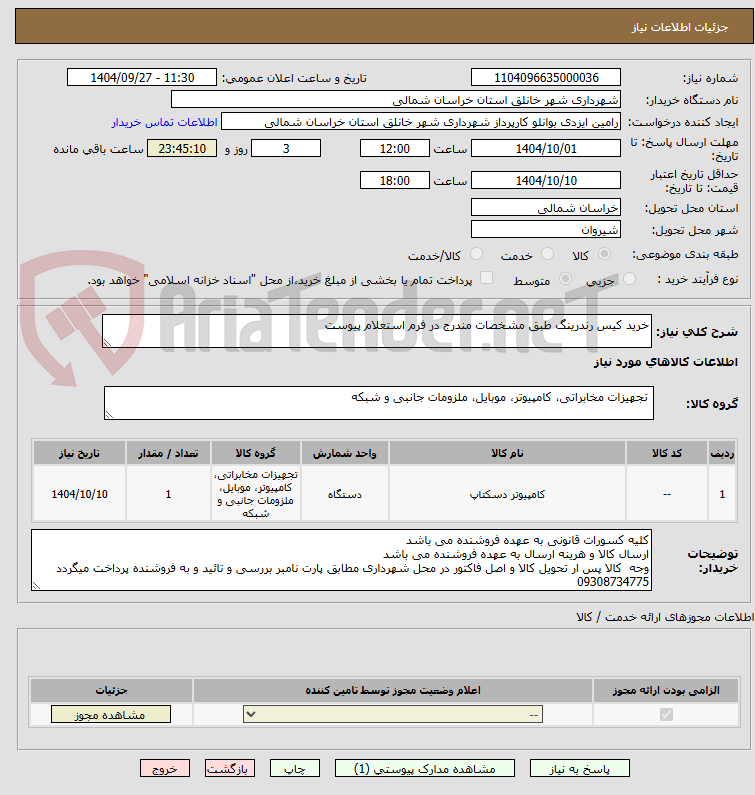Click the شرح کلی نیاز text area
755x795 pixels.
point(377,331)
